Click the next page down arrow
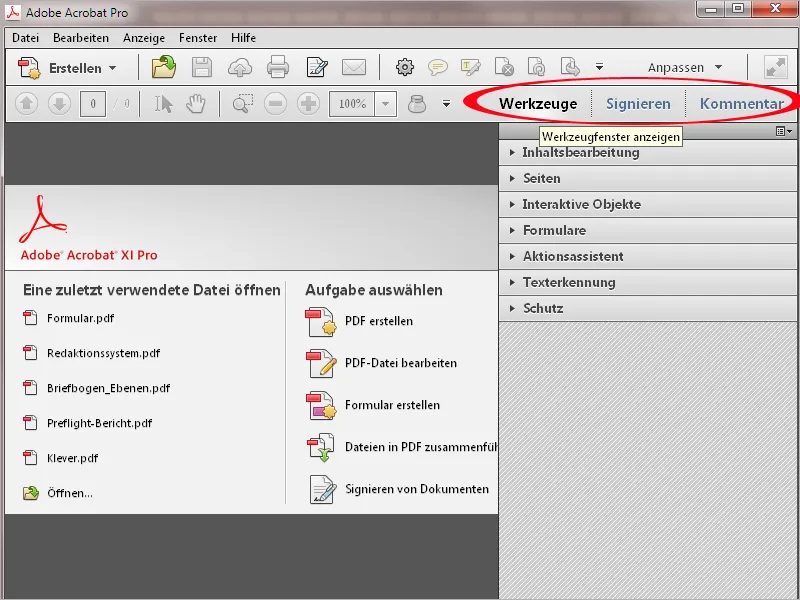The width and height of the screenshot is (800, 600). coord(59,104)
